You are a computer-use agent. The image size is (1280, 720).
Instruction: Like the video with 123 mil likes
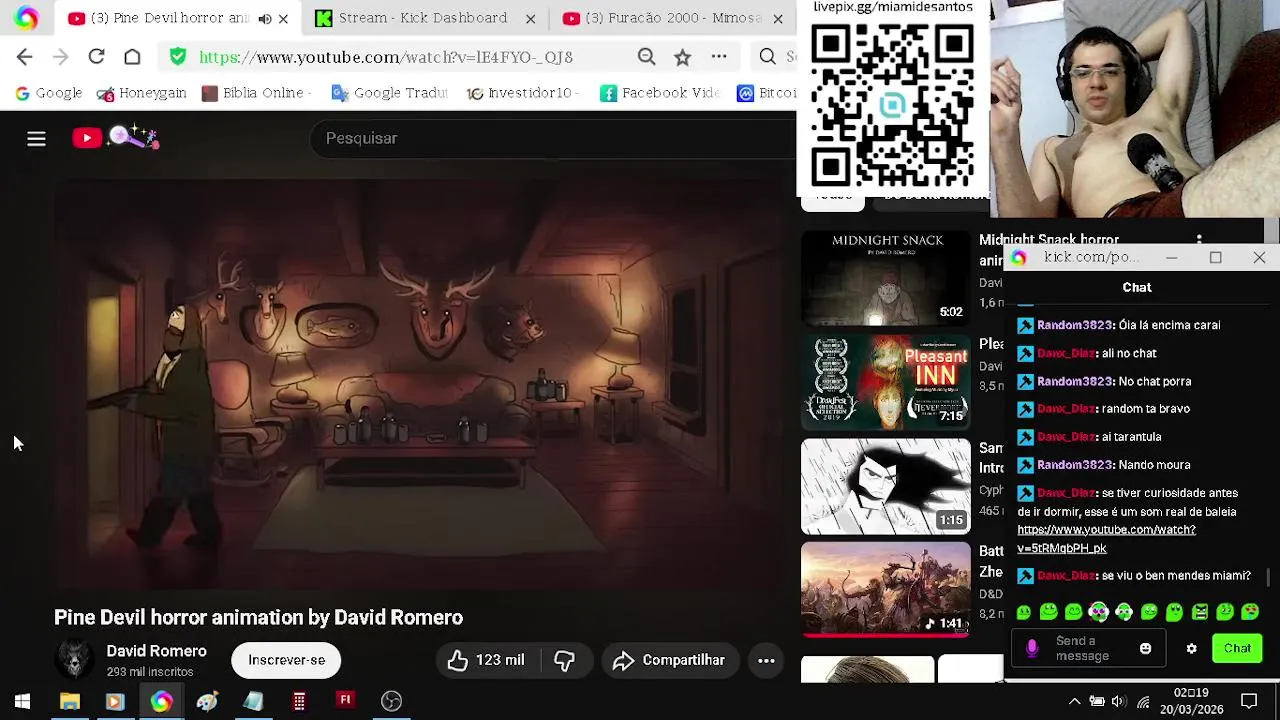487,660
